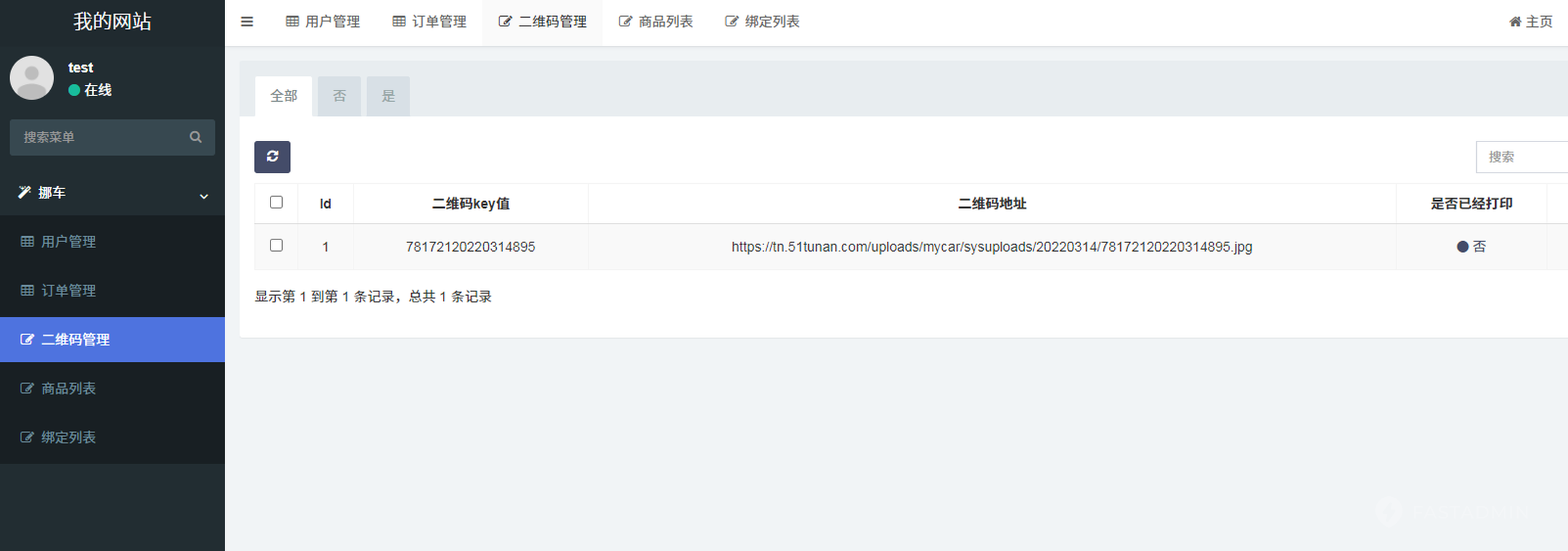This screenshot has width=1568, height=551.
Task: Open the QR code image URL link
Action: point(991,247)
